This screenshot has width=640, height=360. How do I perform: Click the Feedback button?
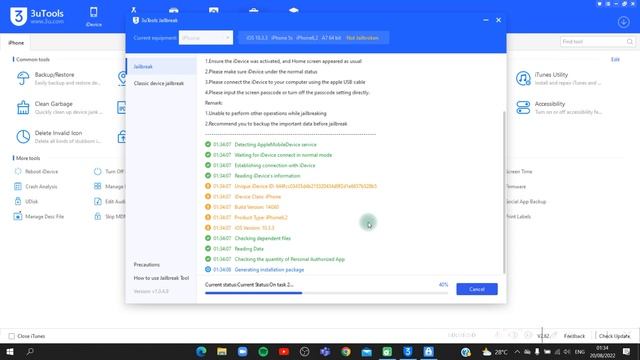click(x=574, y=336)
